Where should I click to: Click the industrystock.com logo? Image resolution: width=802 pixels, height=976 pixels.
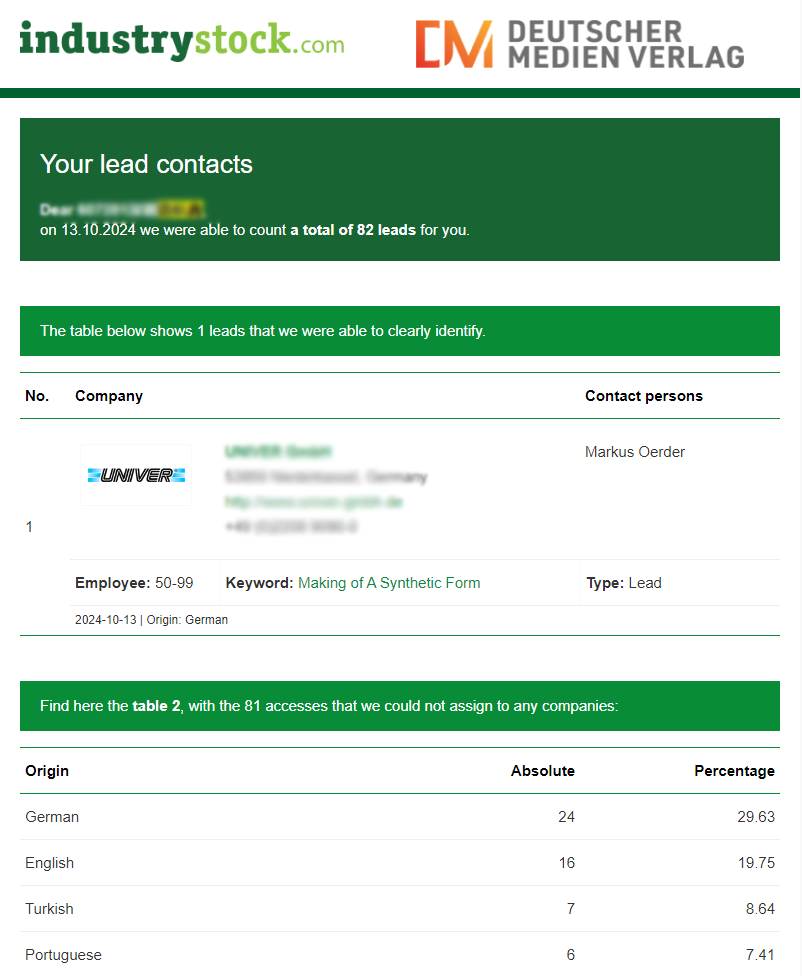[x=181, y=42]
